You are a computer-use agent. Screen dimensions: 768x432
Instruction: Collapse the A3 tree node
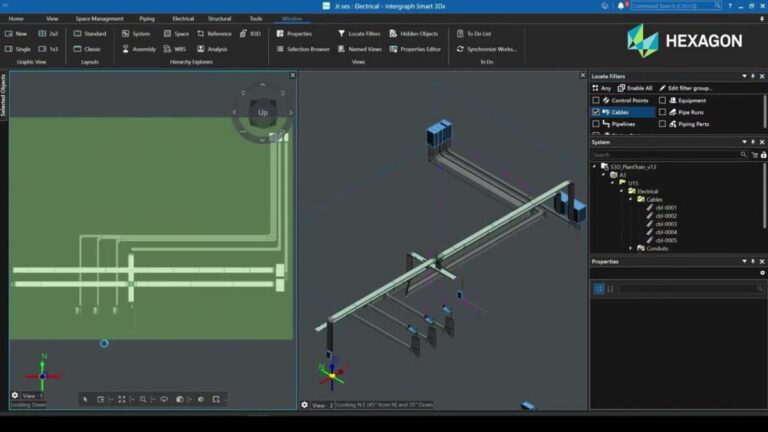coord(603,175)
